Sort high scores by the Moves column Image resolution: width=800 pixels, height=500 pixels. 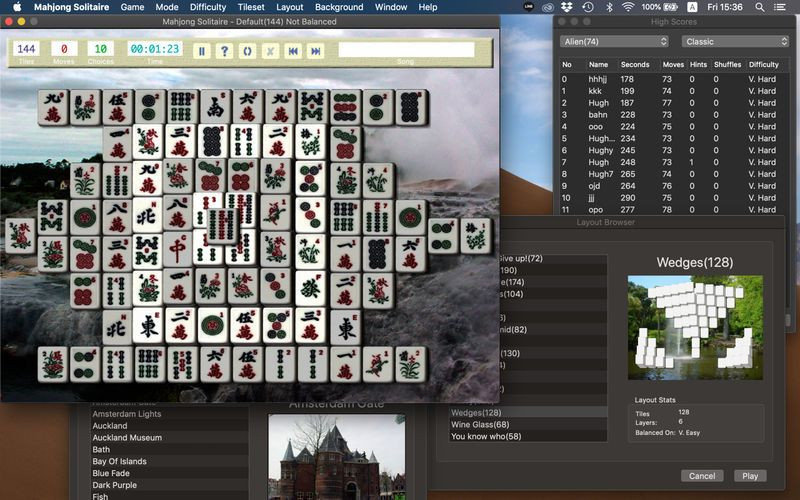coord(673,65)
